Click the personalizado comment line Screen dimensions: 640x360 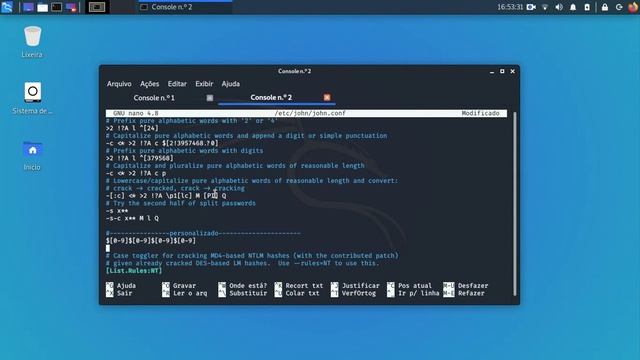[203, 233]
